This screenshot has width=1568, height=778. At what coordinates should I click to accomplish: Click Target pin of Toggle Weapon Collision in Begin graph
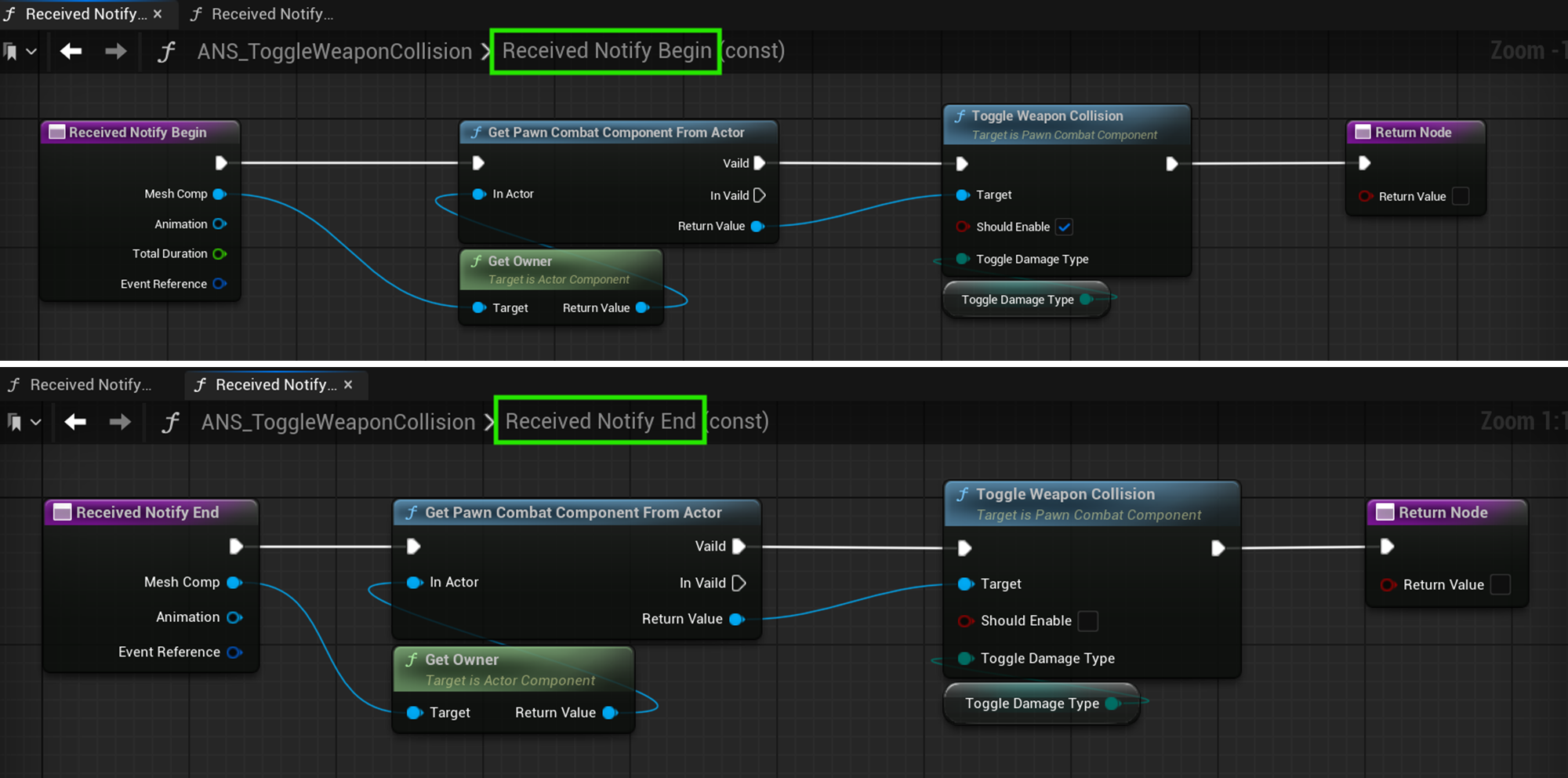[963, 194]
